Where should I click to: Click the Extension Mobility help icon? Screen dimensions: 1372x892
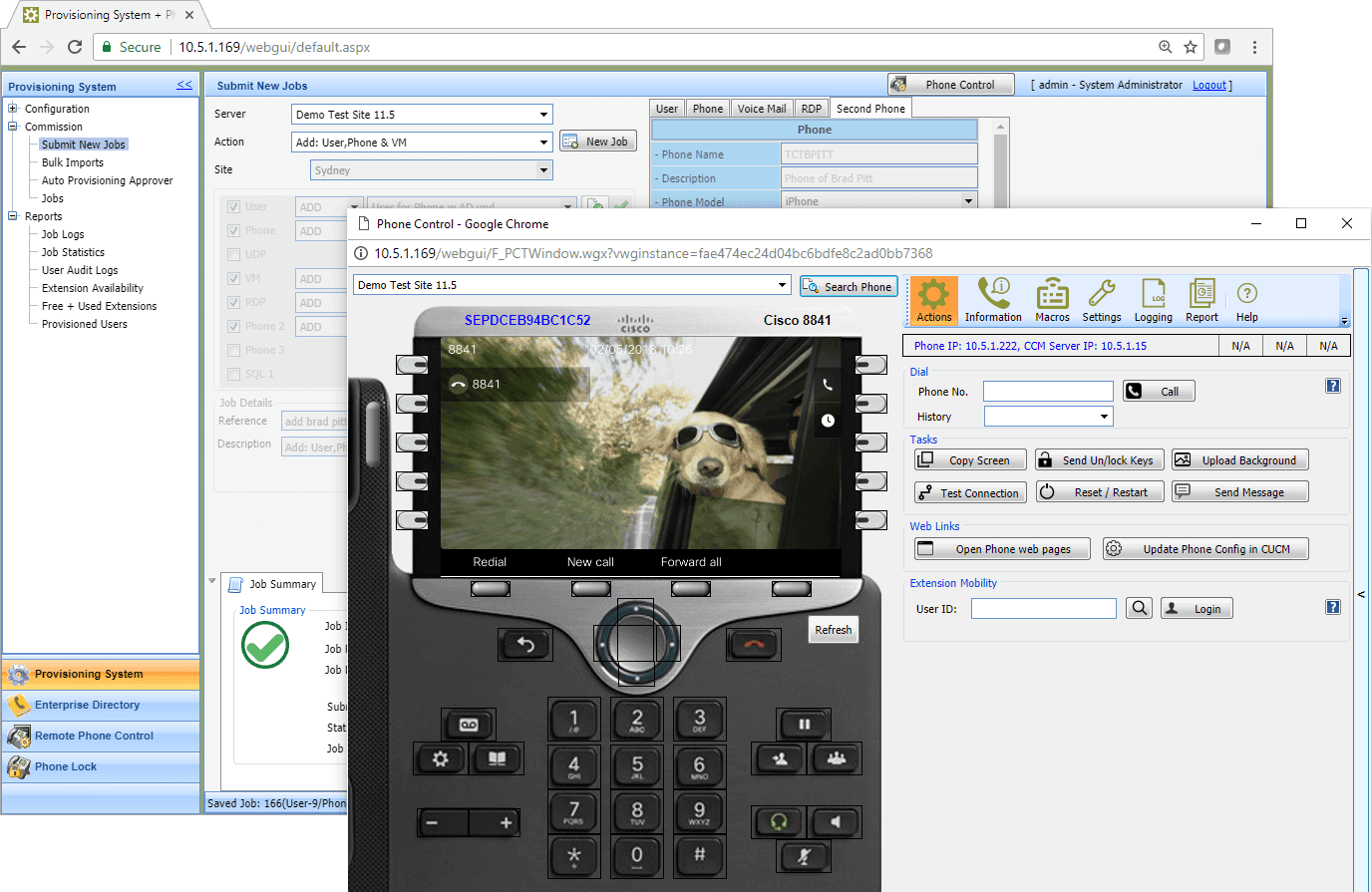click(1333, 607)
